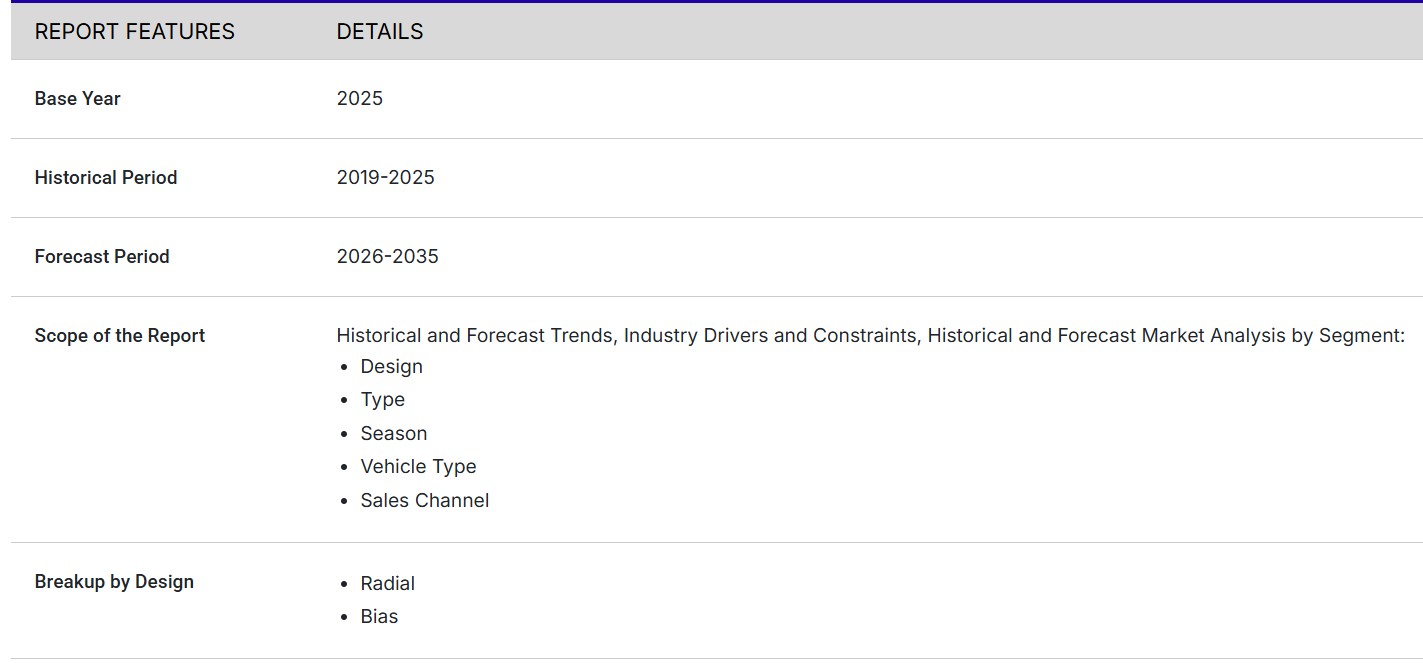Screen dimensions: 1423x663
Task: Select the Design bullet in scope list
Action: click(391, 366)
